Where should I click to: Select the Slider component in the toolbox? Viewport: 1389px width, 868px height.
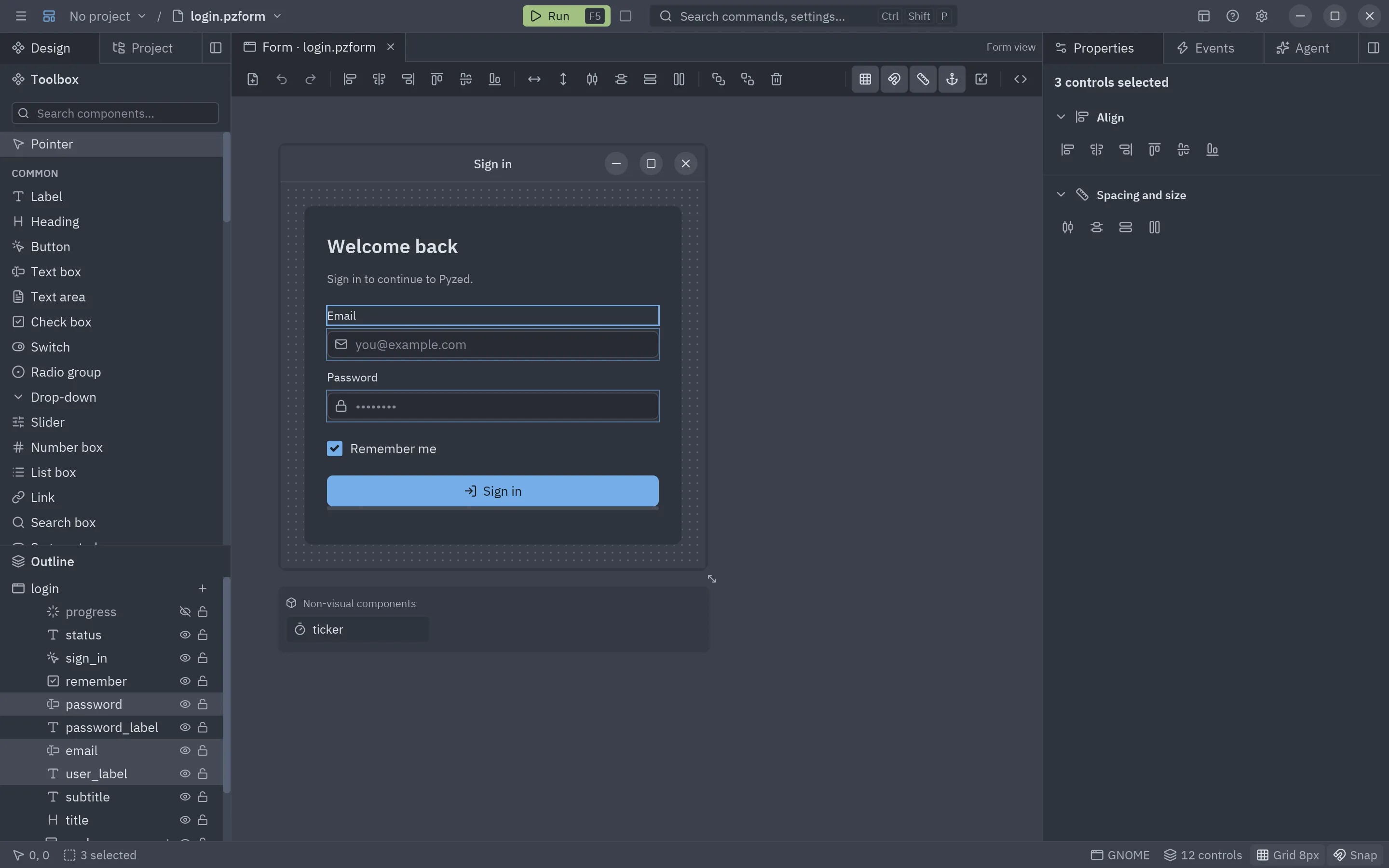pos(111,422)
